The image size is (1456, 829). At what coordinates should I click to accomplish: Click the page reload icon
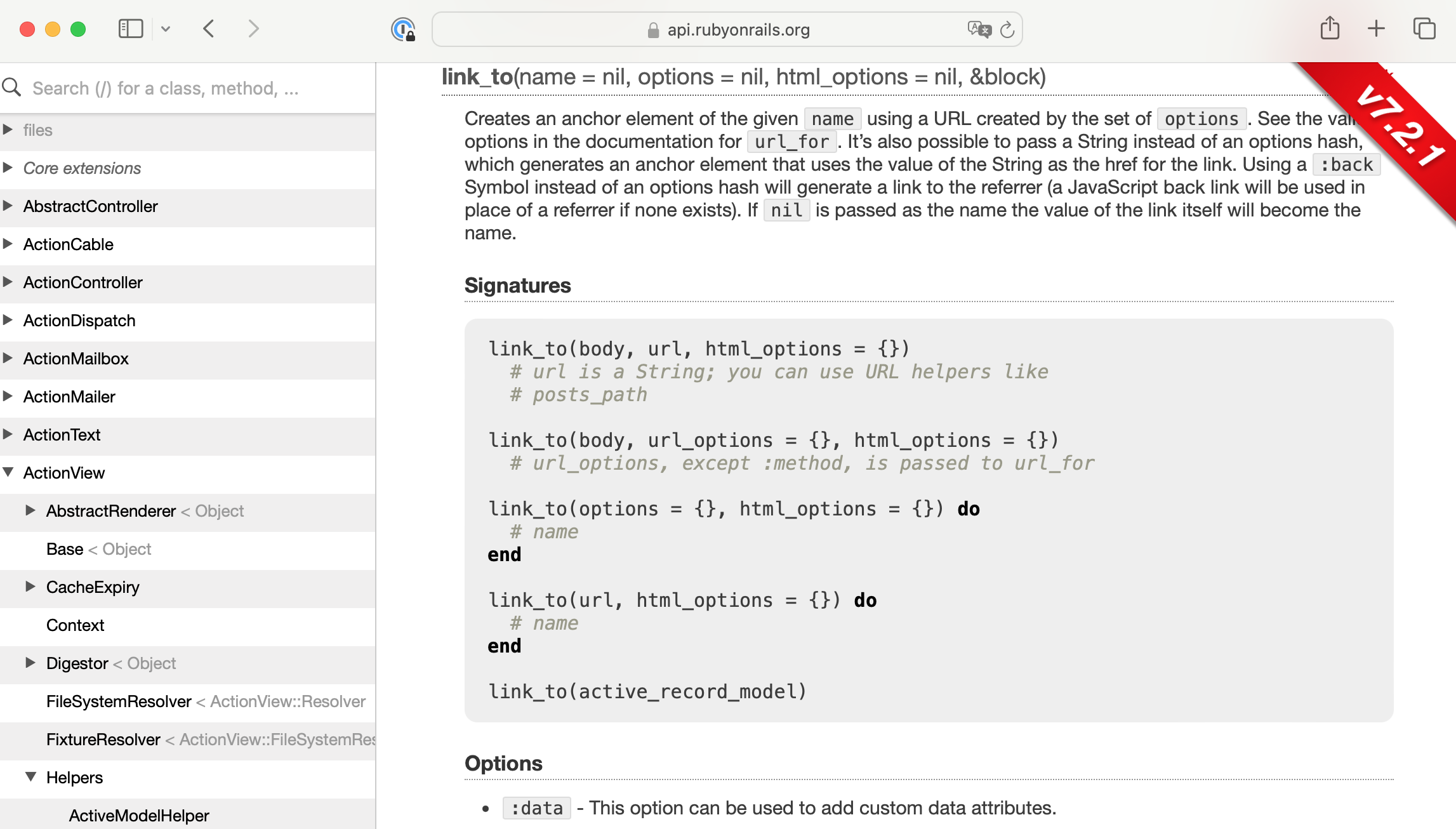click(x=1008, y=29)
